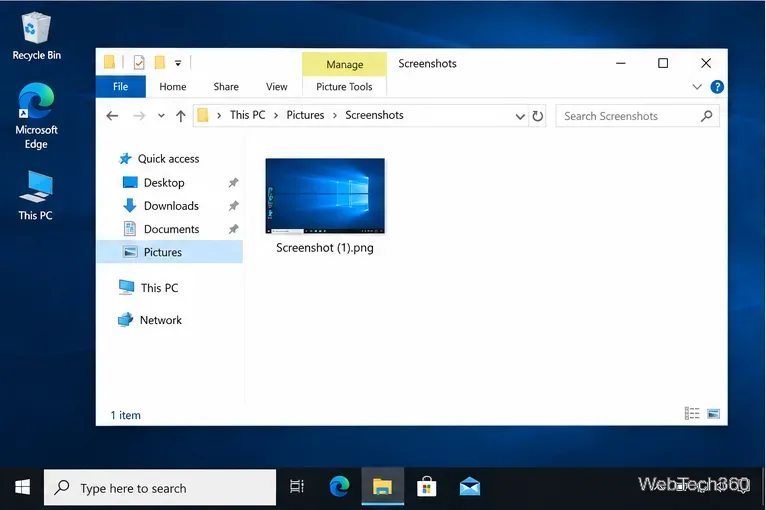Image resolution: width=766 pixels, height=510 pixels.
Task: Go up one folder level
Action: 181,116
